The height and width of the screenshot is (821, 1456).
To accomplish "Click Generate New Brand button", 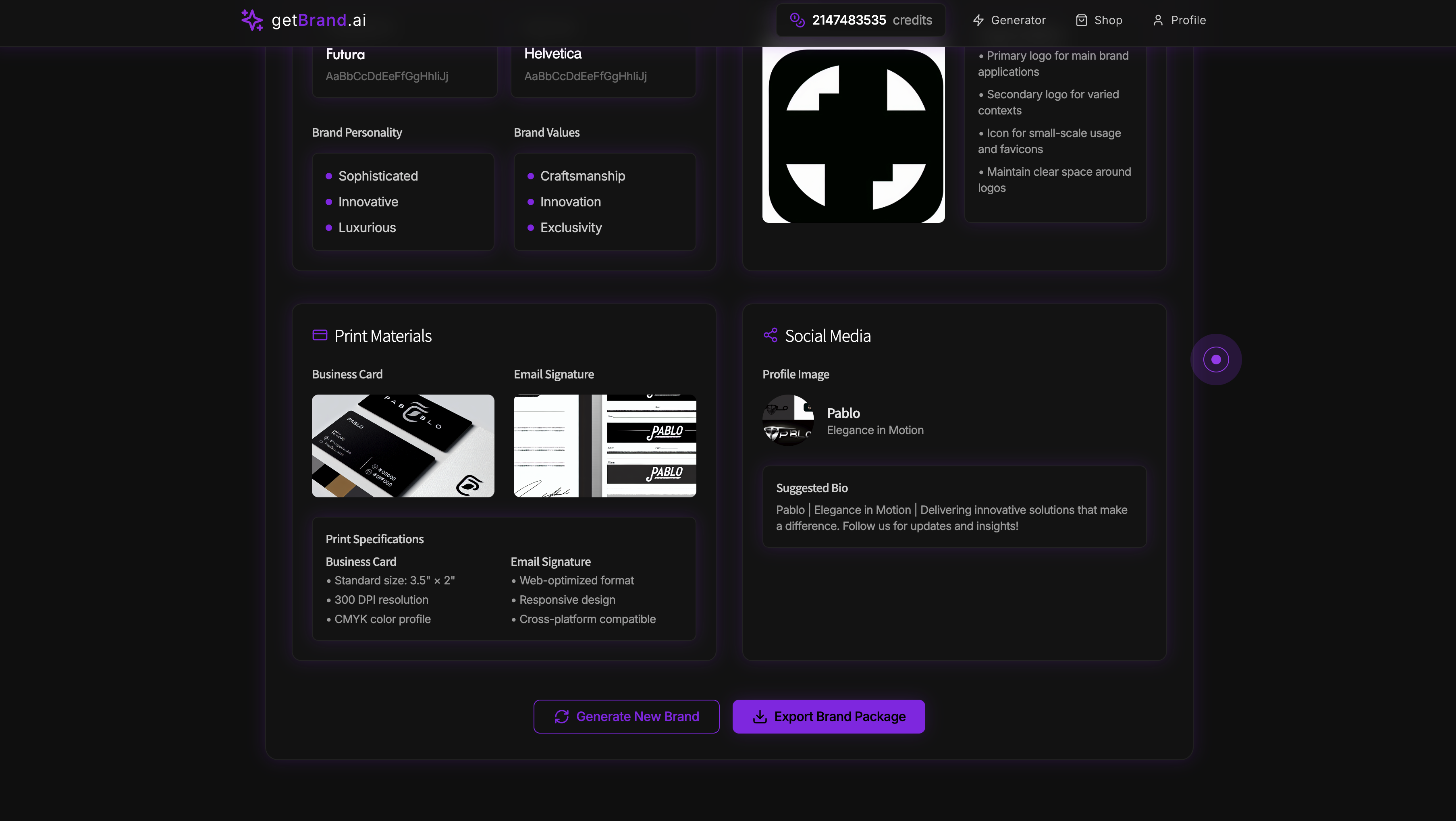I will point(626,716).
